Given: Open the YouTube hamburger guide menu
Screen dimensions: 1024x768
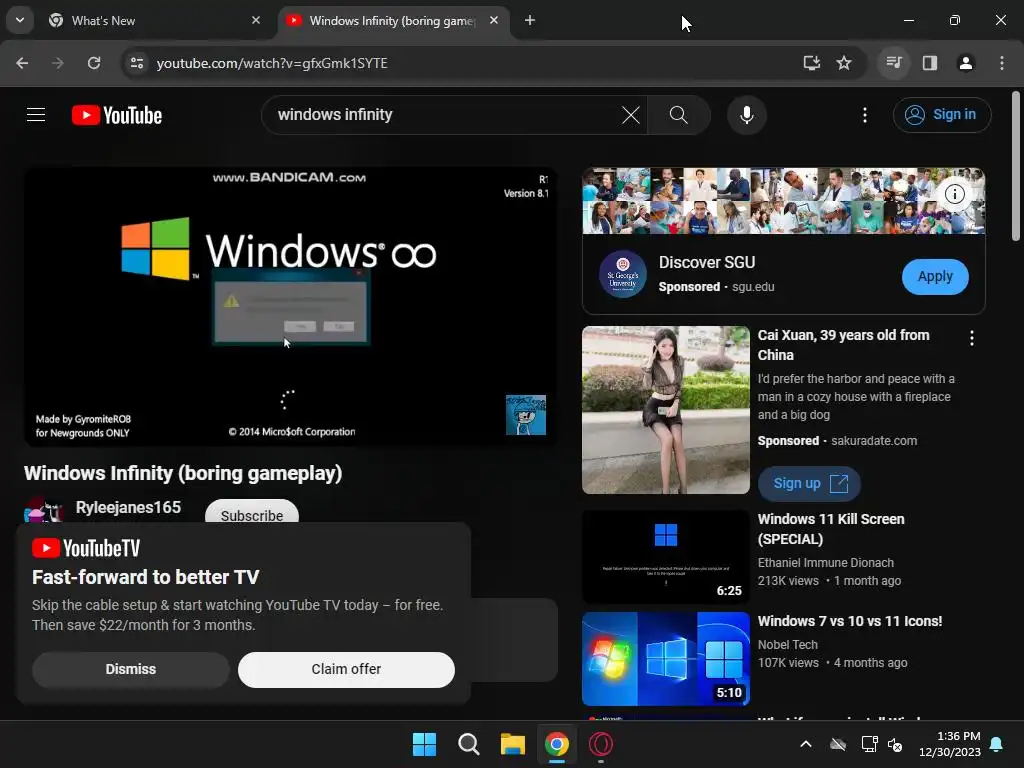Looking at the screenshot, I should (36, 115).
